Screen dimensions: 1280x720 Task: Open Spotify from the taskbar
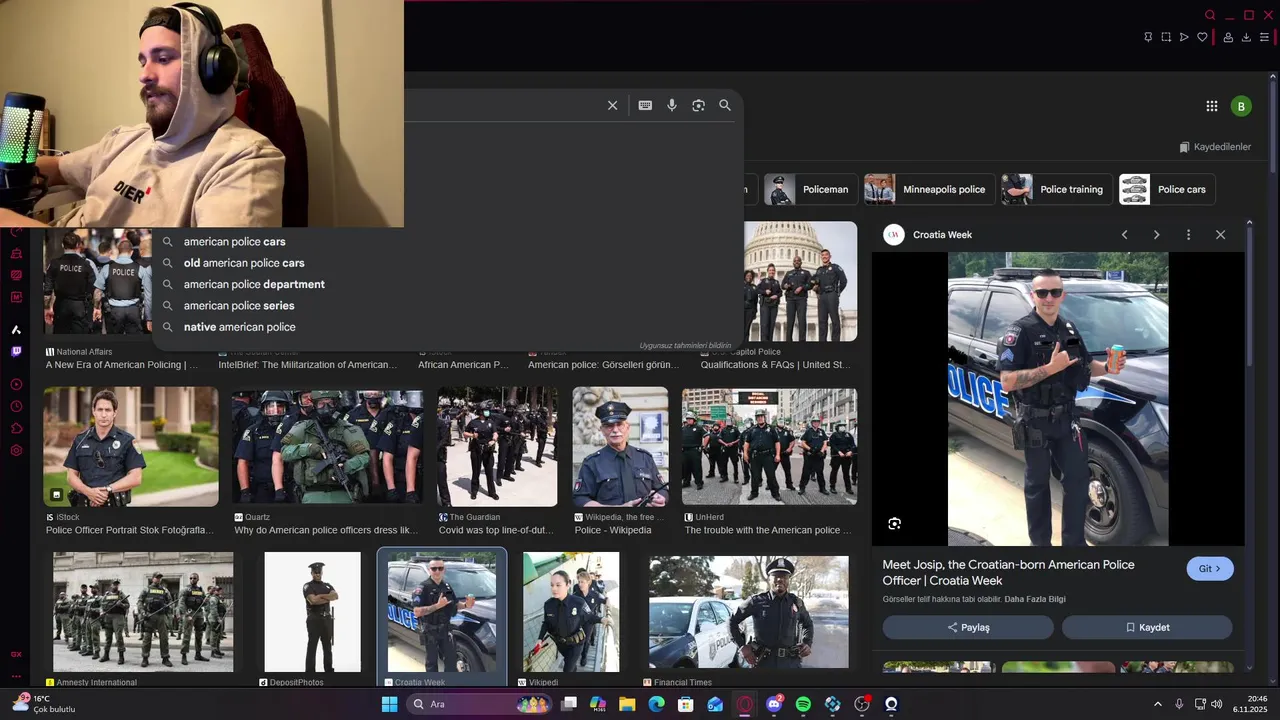click(803, 704)
